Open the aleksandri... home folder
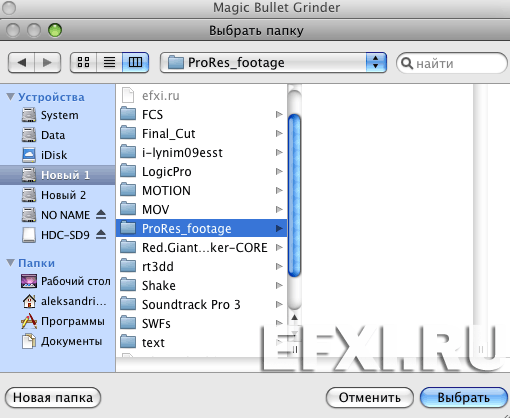510x418 pixels. click(x=57, y=301)
